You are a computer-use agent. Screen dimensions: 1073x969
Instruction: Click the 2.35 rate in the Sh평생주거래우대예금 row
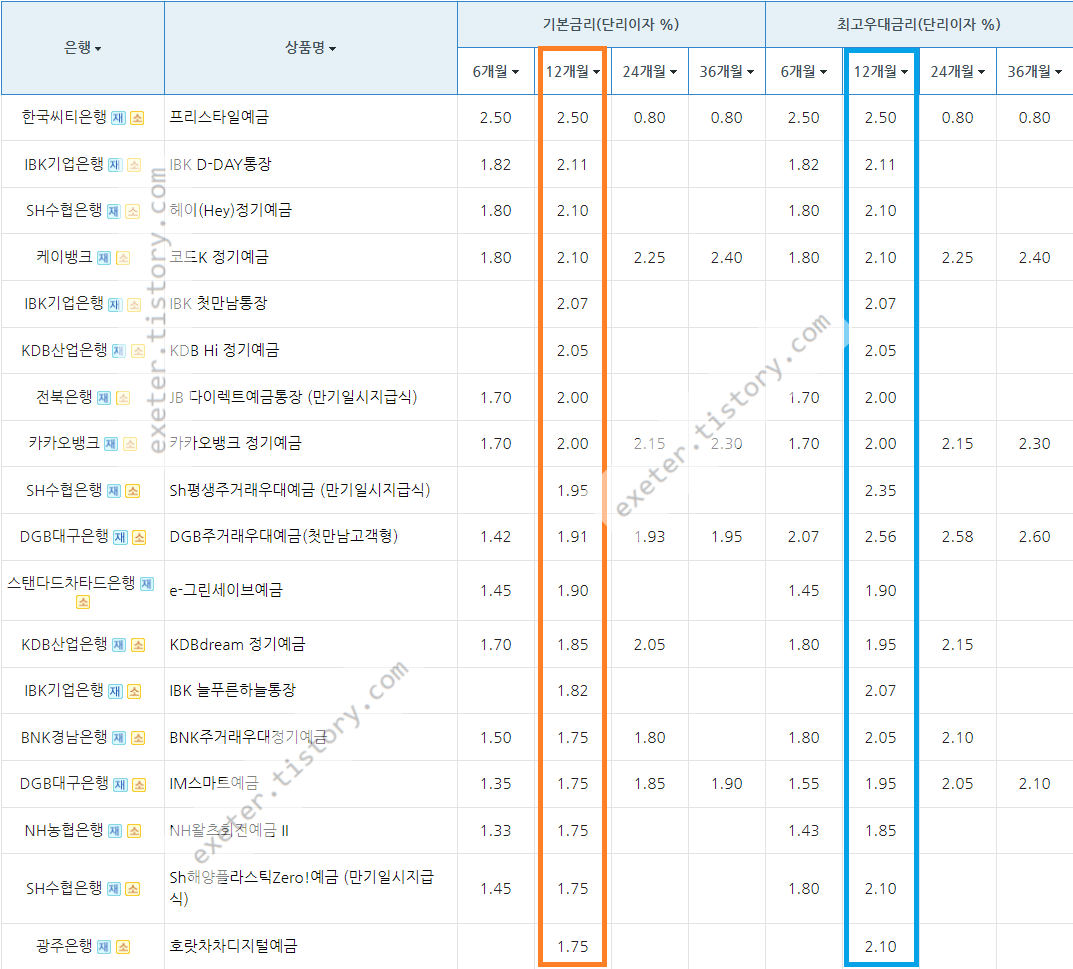coord(880,491)
